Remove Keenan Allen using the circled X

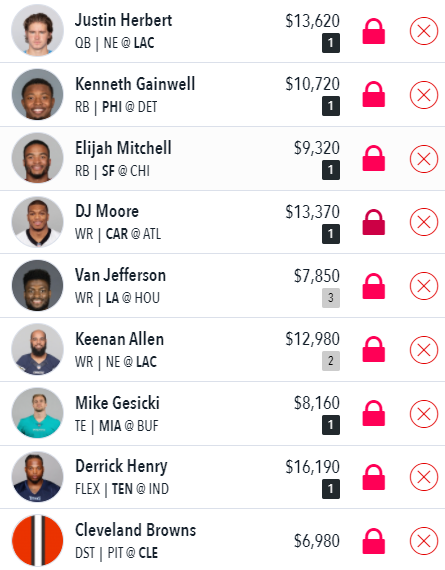tap(424, 350)
